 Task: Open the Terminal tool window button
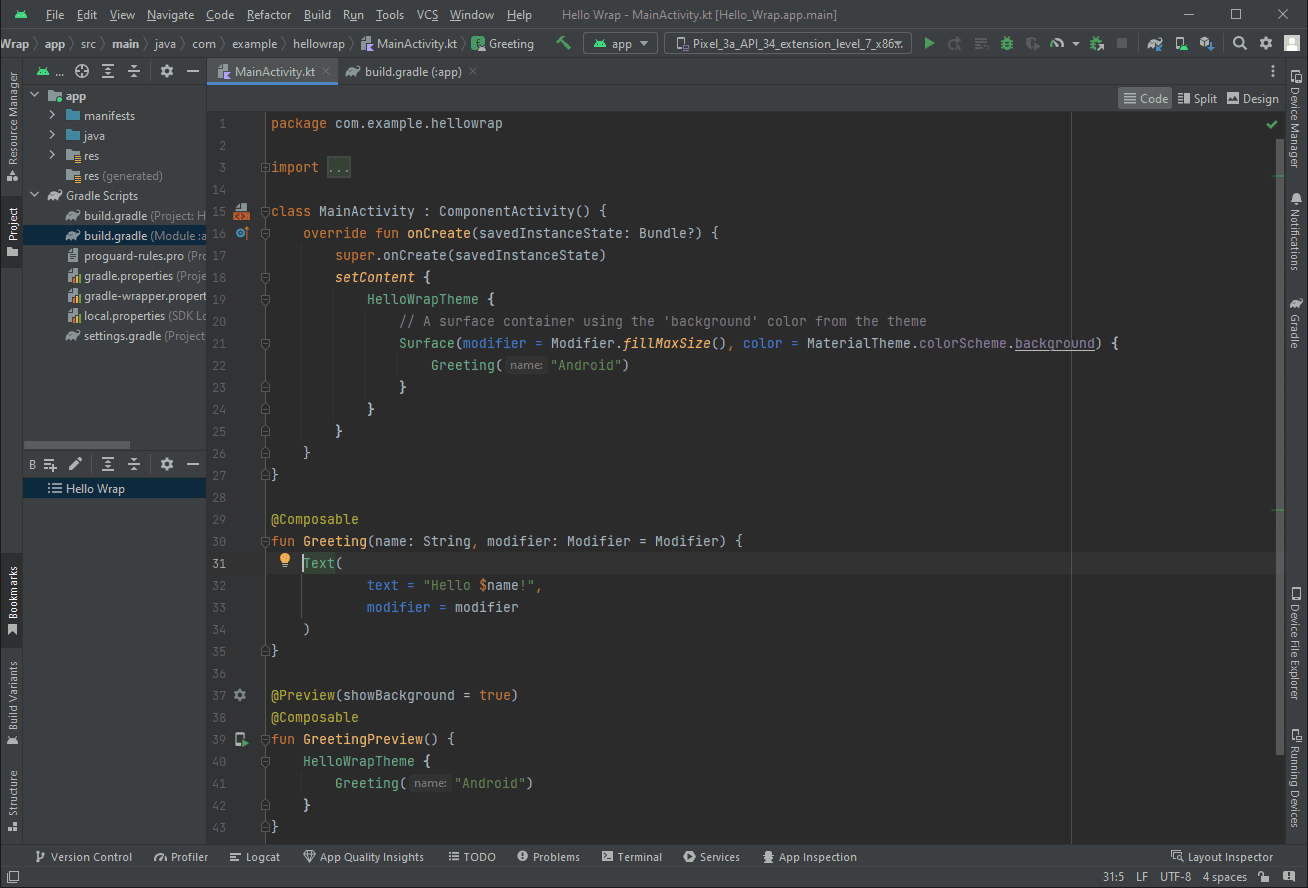(x=632, y=857)
